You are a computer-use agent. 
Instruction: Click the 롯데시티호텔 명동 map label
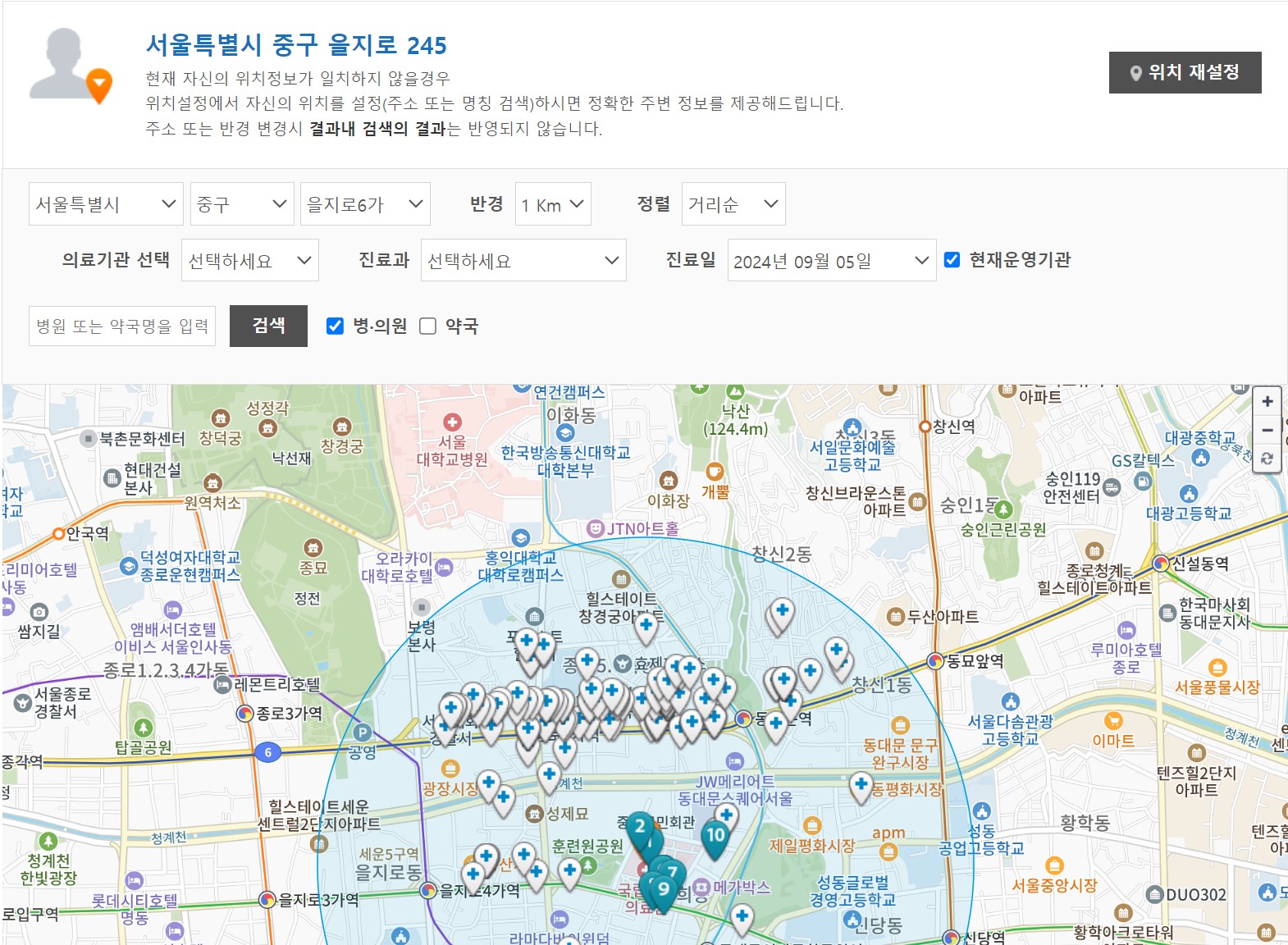point(135,909)
